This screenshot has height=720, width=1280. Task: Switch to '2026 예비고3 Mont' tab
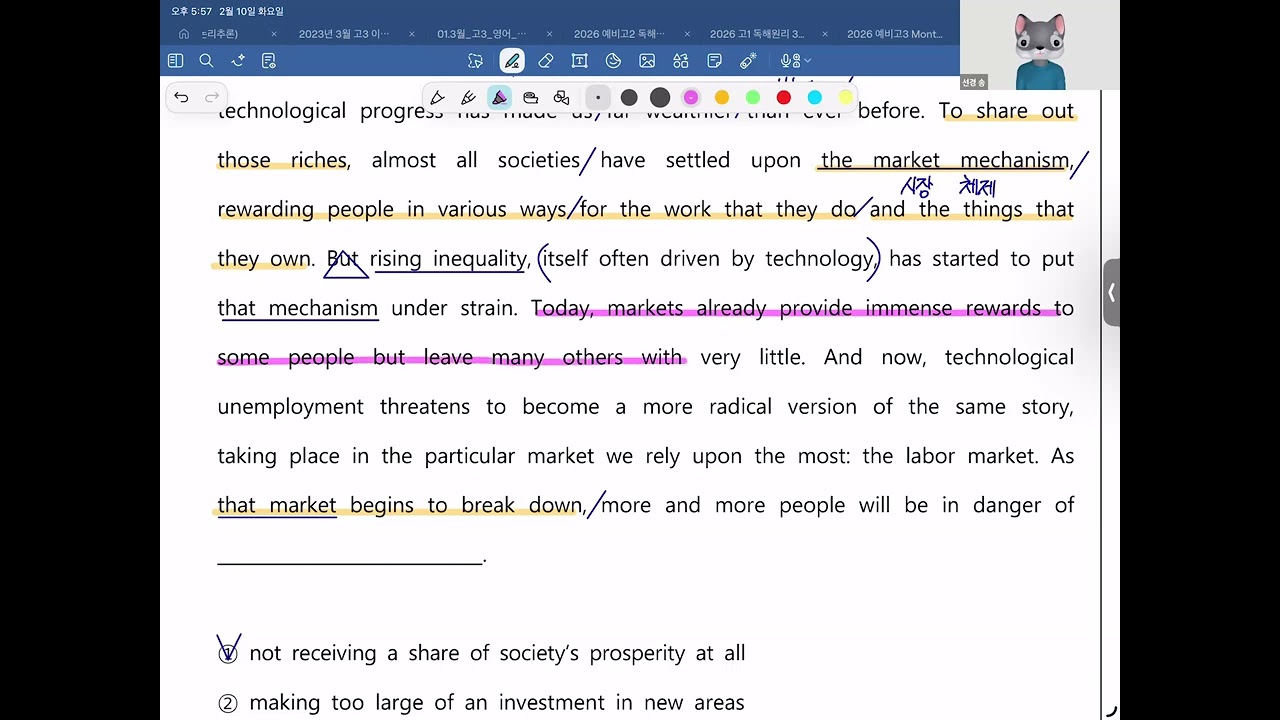coord(895,34)
